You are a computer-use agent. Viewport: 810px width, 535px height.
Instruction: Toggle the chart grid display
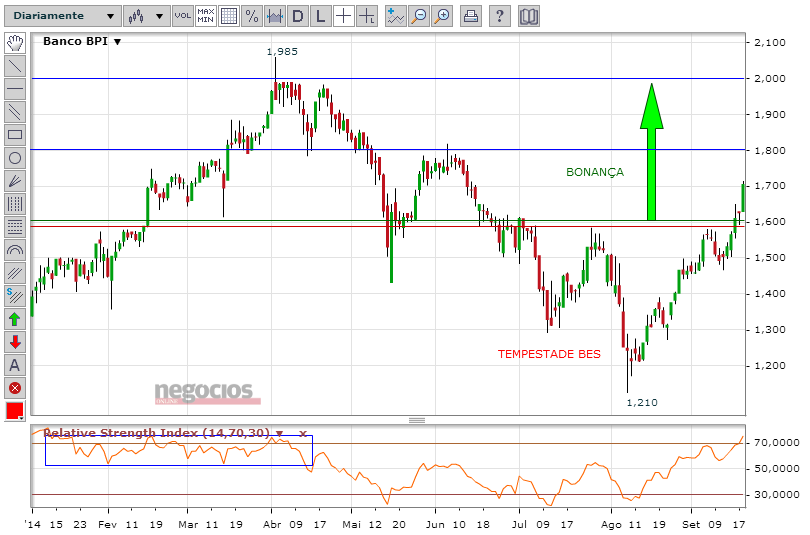229,16
